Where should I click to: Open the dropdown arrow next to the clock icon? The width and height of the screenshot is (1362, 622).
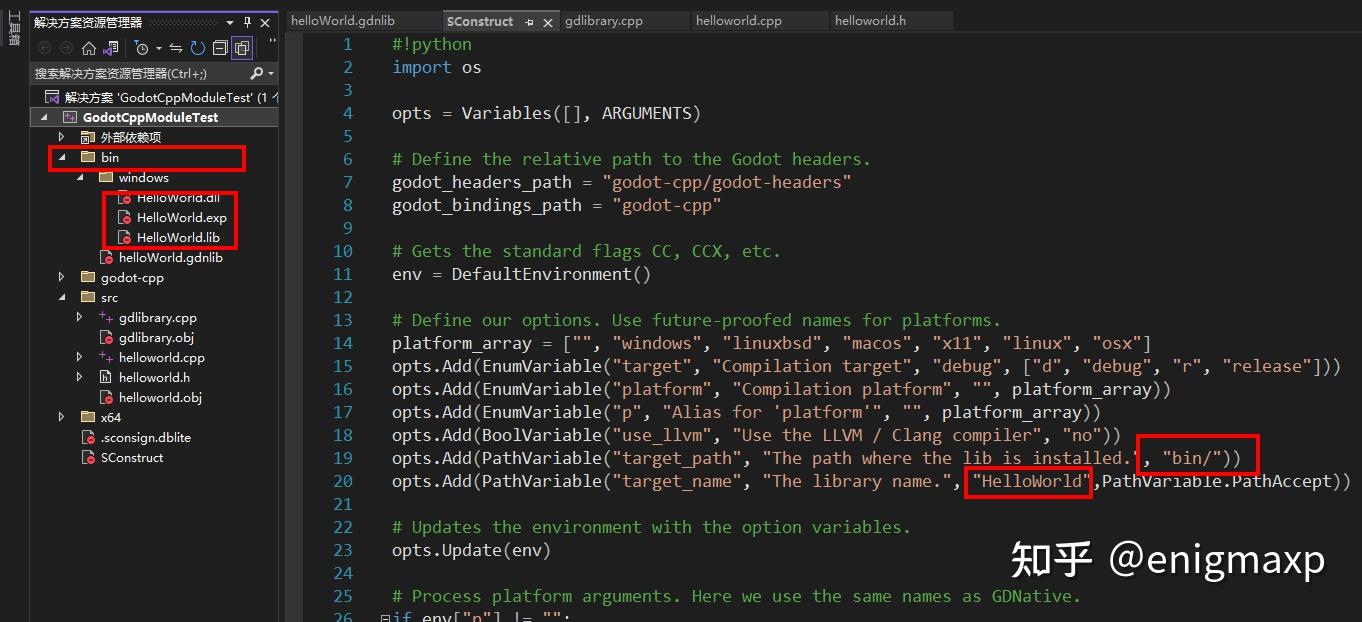click(x=158, y=48)
